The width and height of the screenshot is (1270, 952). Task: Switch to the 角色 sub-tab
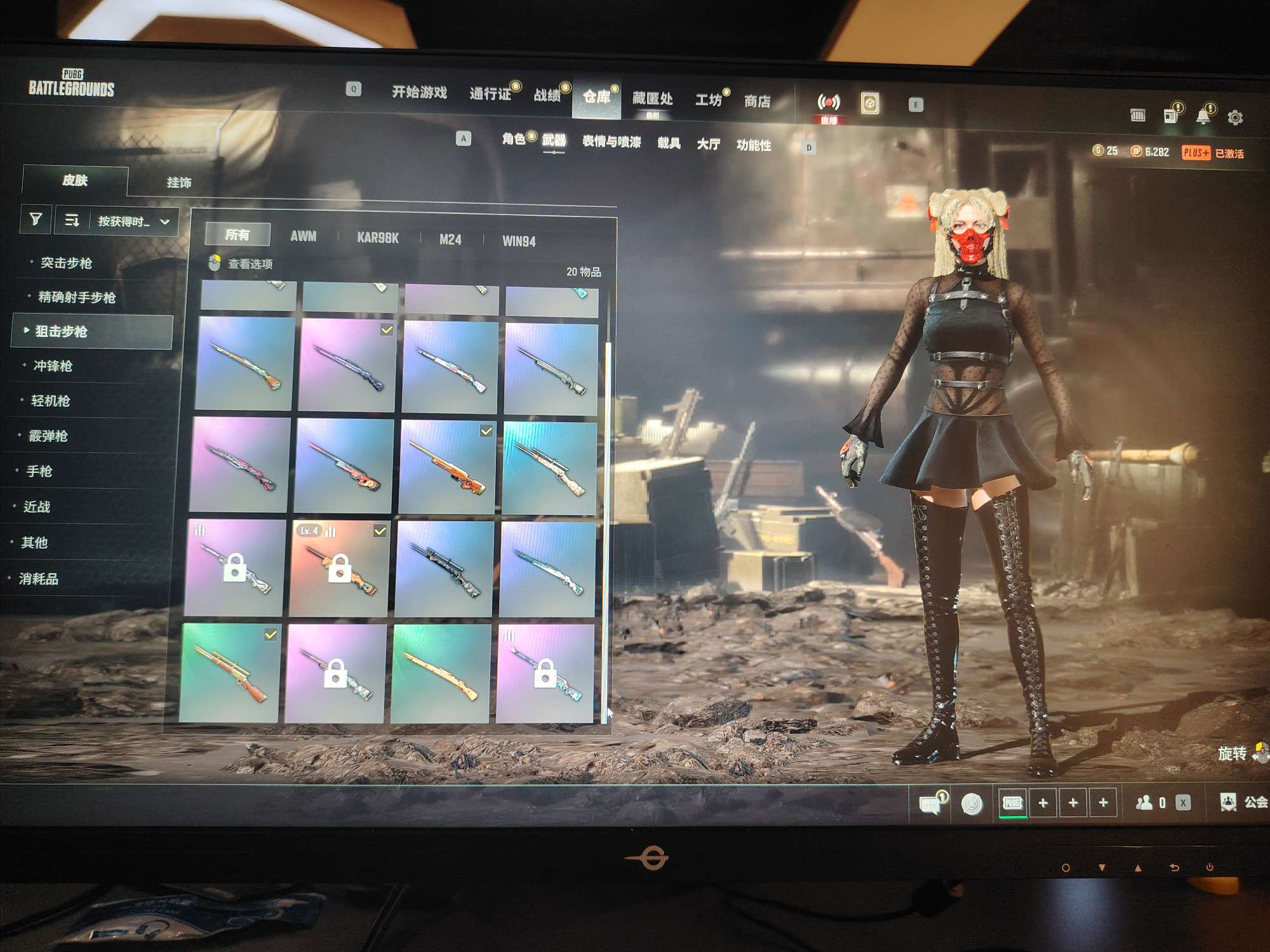coord(514,138)
